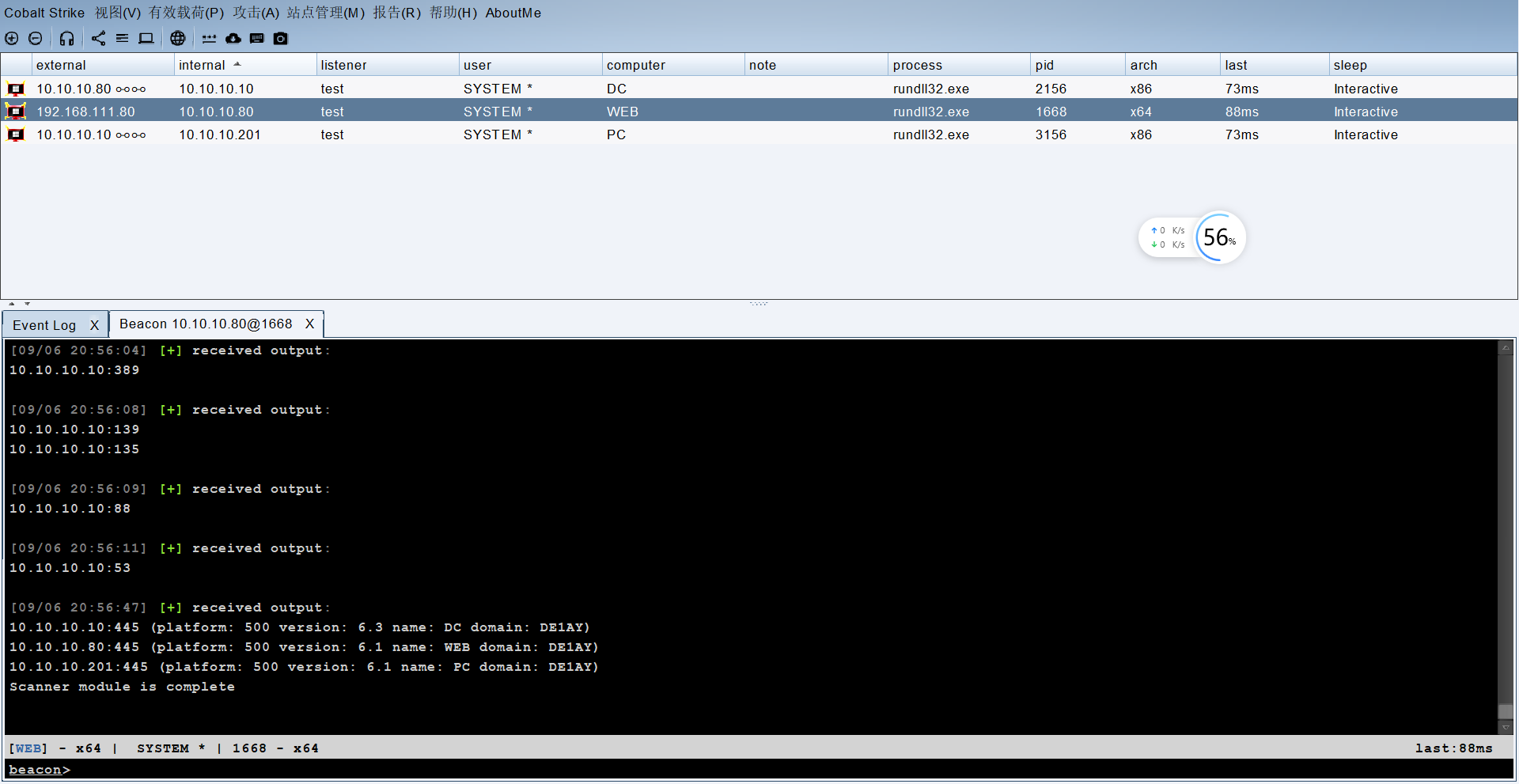1519x784 pixels.
Task: Click console scrollbar up arrow
Action: click(1506, 347)
